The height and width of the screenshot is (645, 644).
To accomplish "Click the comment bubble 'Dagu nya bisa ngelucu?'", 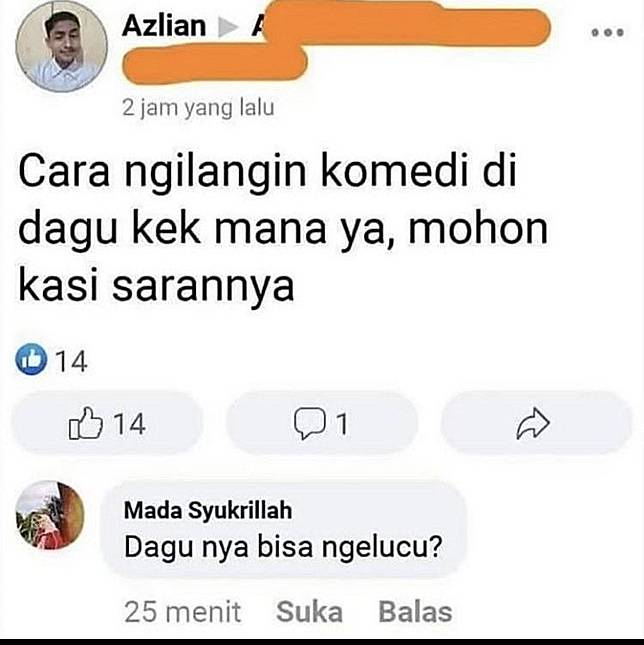I will (x=285, y=529).
